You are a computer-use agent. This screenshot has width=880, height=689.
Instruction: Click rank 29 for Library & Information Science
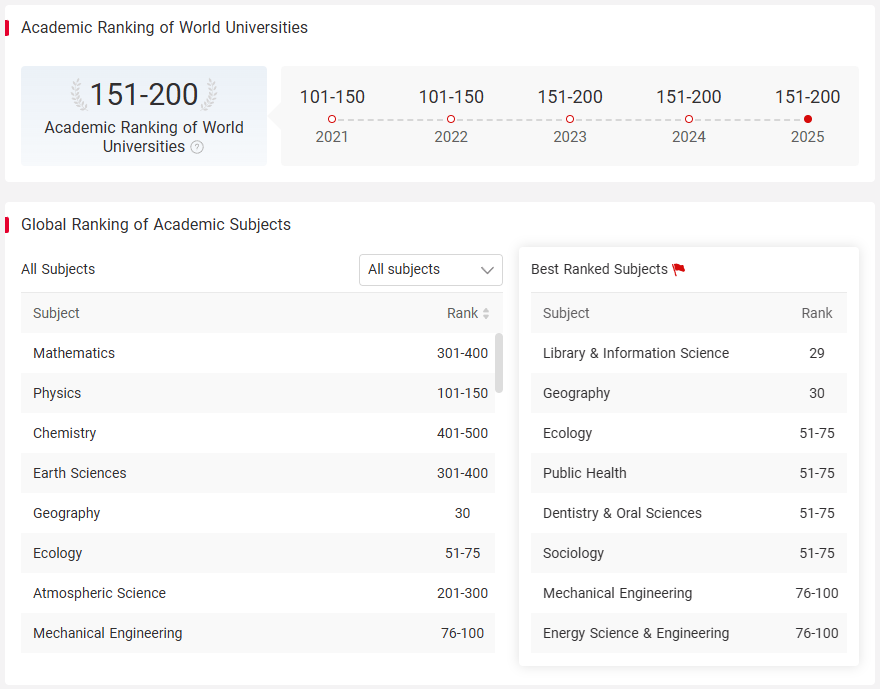click(817, 353)
